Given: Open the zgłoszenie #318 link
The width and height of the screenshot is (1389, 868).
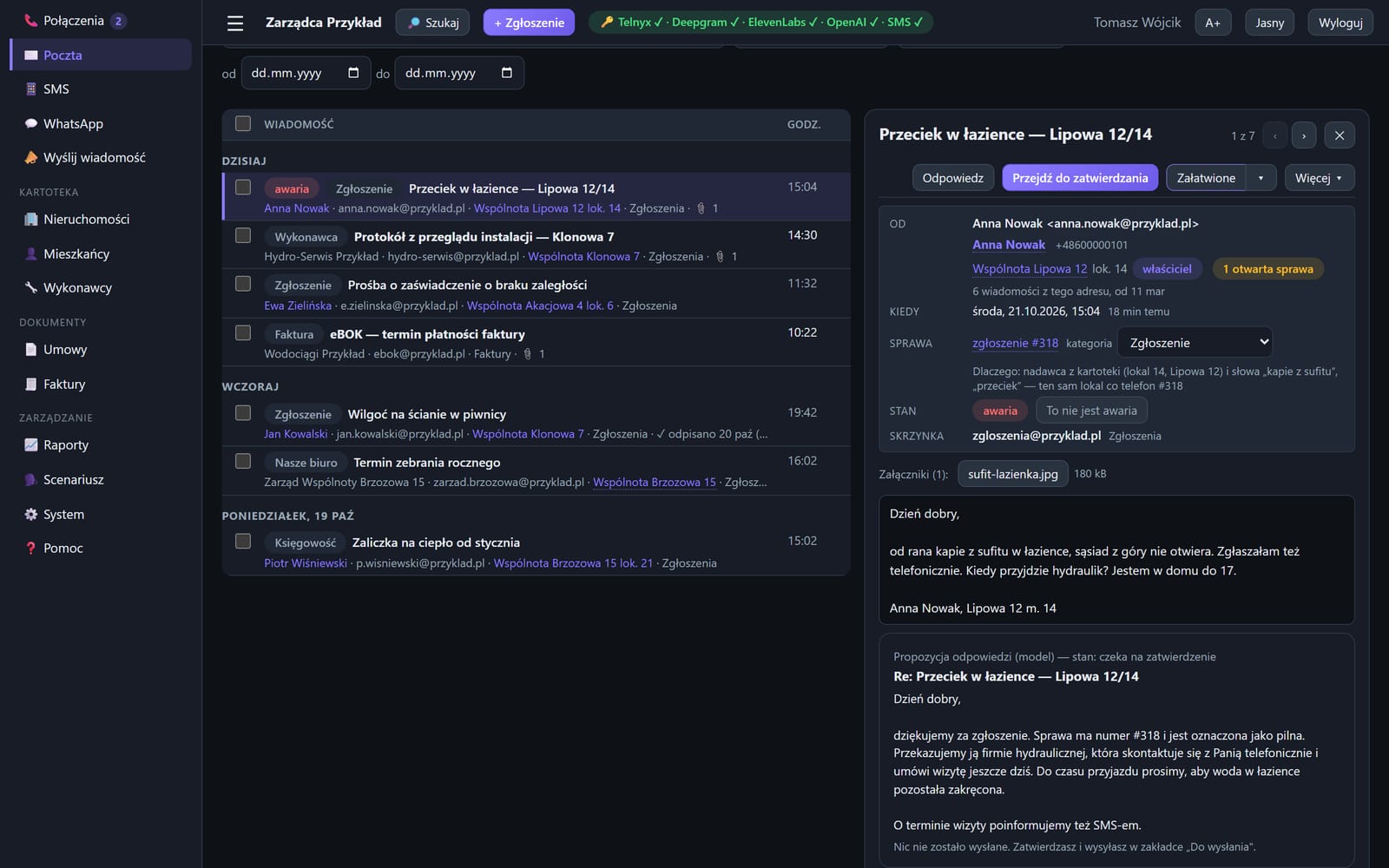Looking at the screenshot, I should tap(1015, 344).
